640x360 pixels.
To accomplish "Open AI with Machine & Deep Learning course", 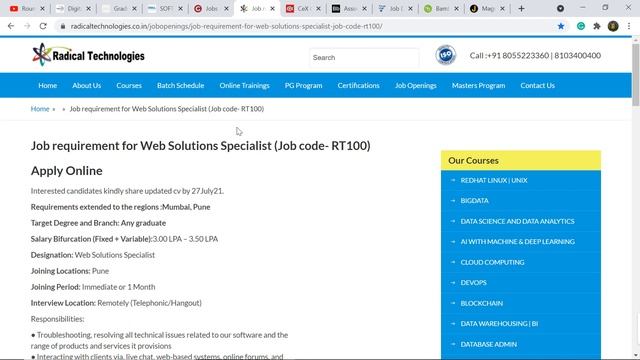I will coord(518,241).
